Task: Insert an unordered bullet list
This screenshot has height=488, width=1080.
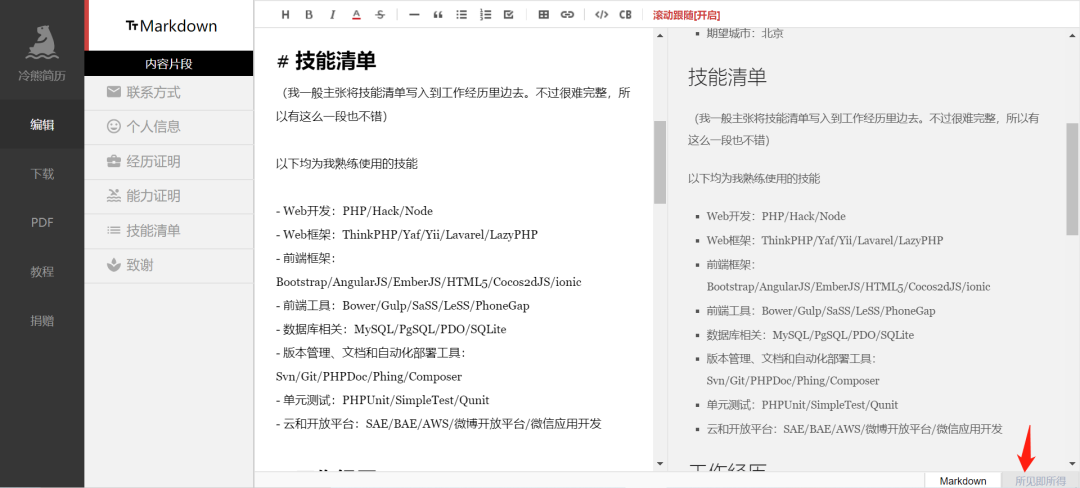Action: coord(461,14)
